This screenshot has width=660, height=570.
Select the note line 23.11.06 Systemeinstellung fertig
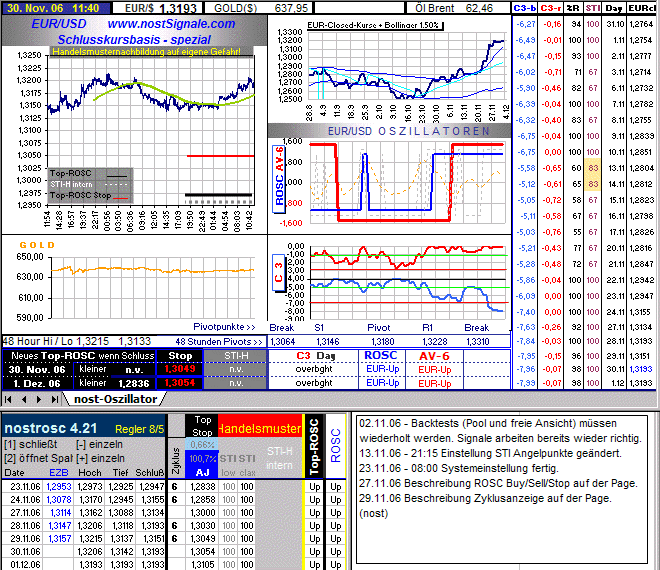click(x=458, y=468)
